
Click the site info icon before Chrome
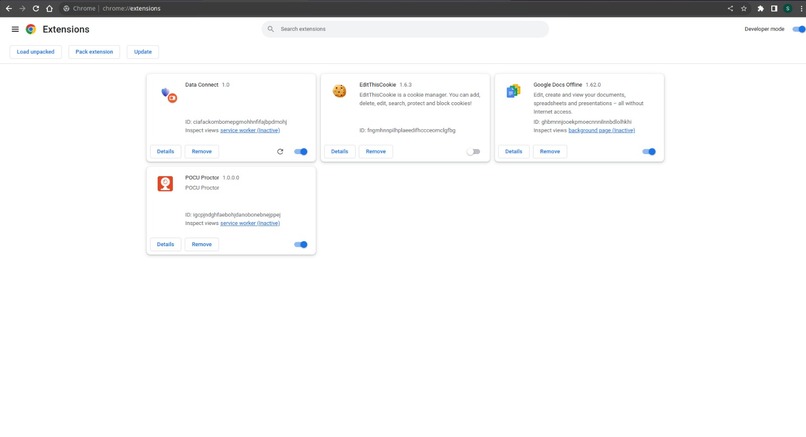click(x=66, y=8)
